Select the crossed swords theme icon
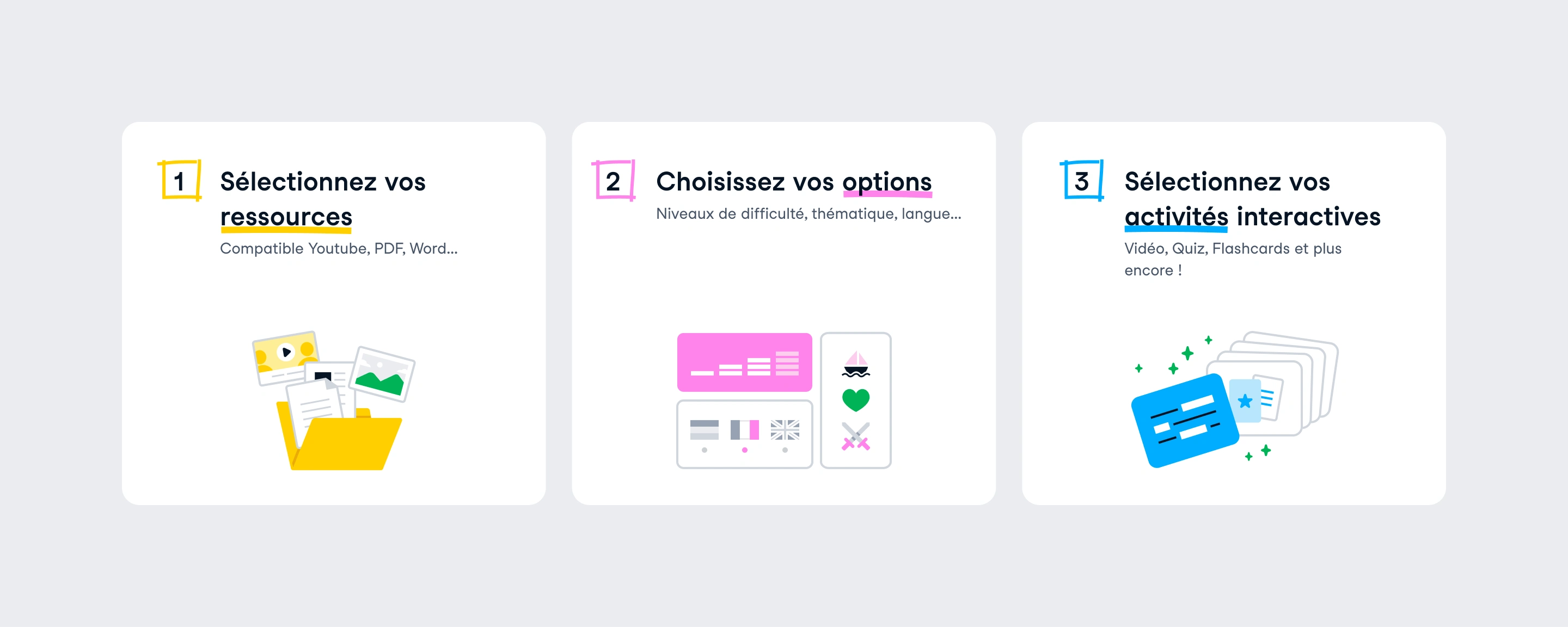1568x627 pixels. (856, 437)
